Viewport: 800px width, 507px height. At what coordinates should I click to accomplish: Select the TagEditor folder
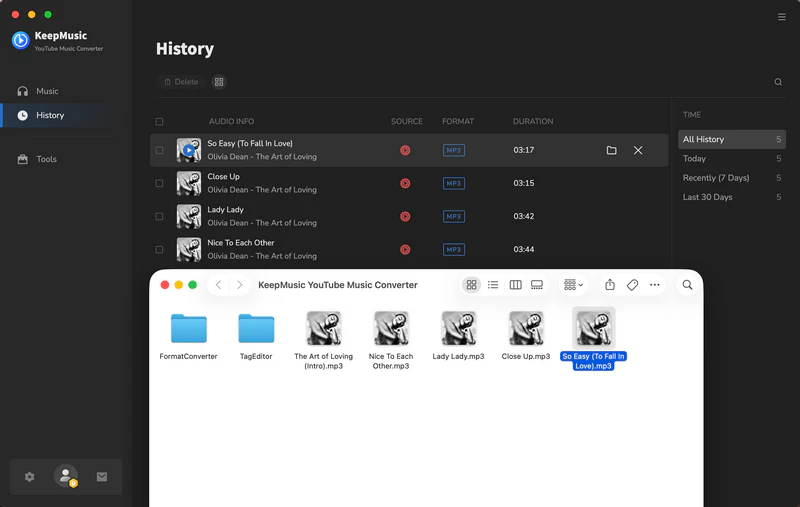tap(256, 337)
